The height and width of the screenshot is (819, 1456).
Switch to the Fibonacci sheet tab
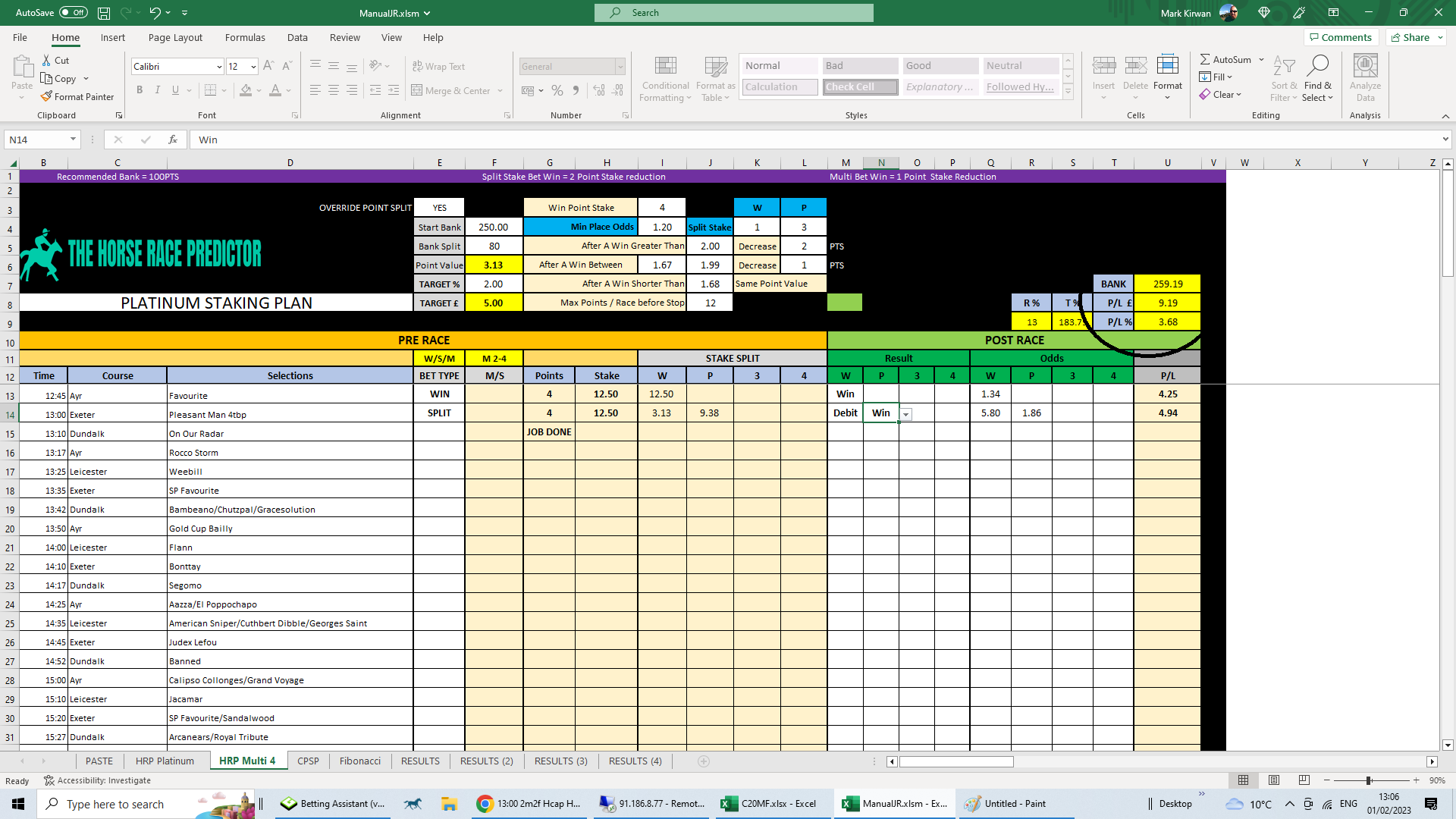point(360,761)
